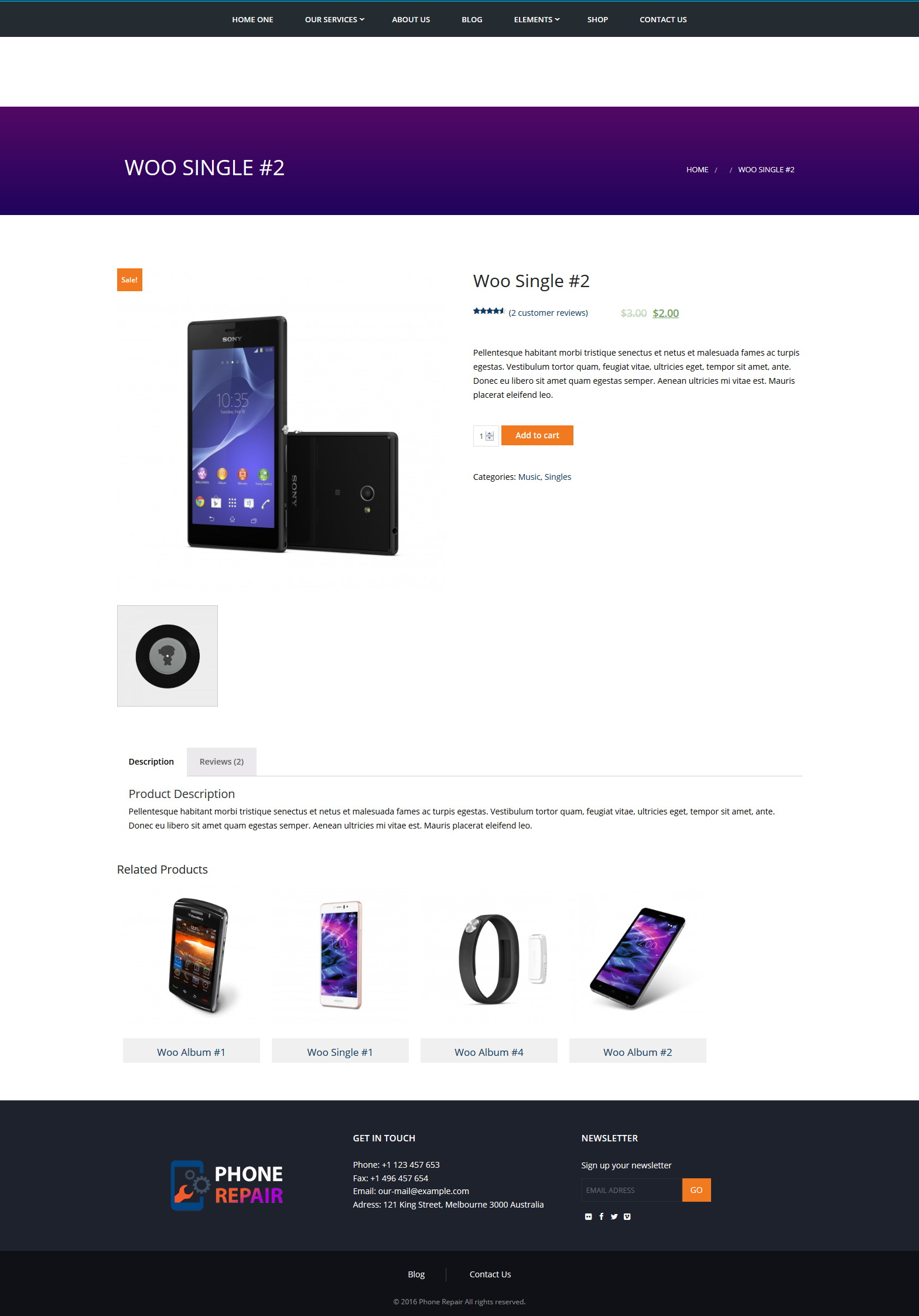Open the Facebook social icon in footer
The image size is (919, 1316).
(602, 1216)
